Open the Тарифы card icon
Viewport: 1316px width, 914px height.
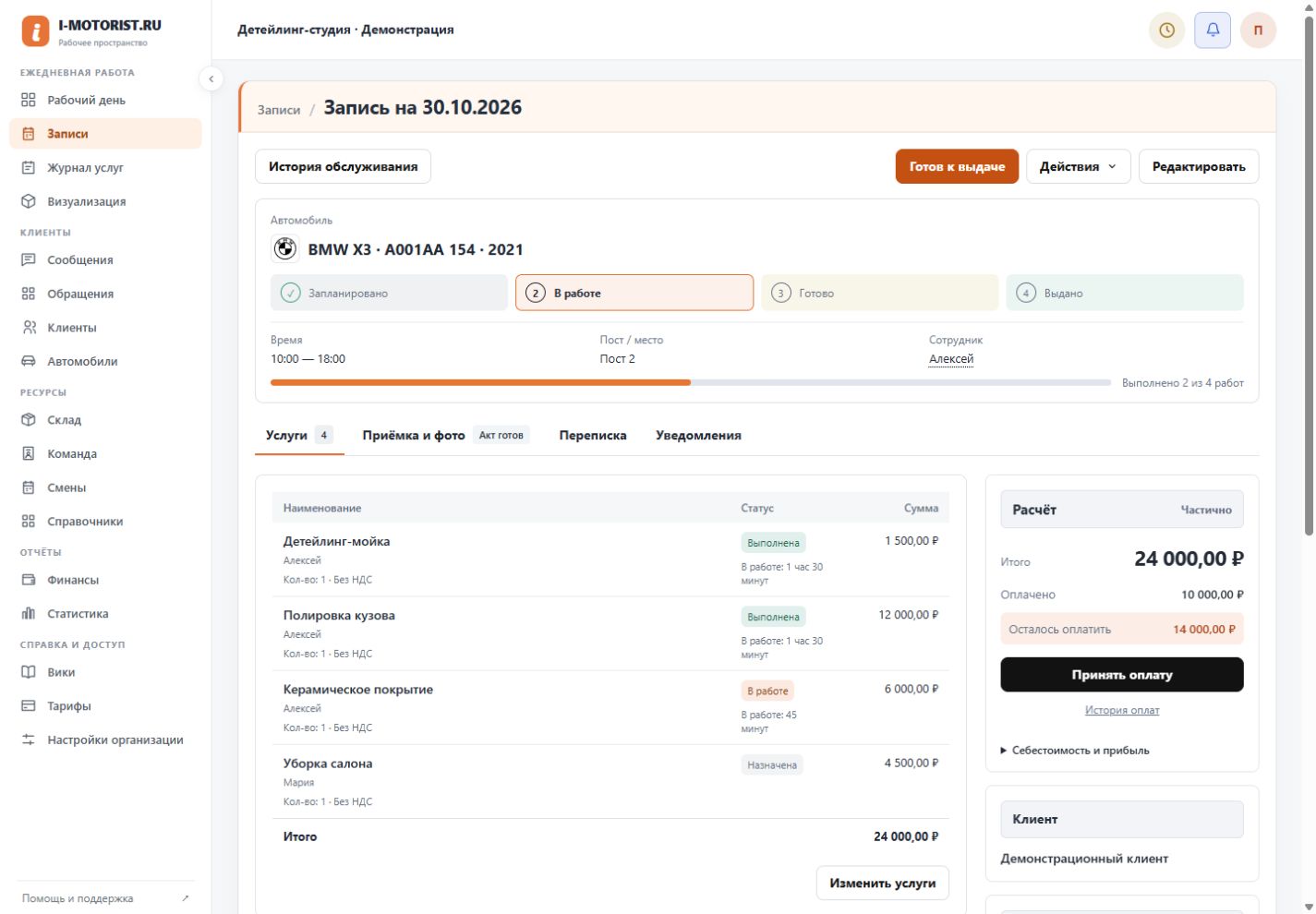pyautogui.click(x=29, y=706)
